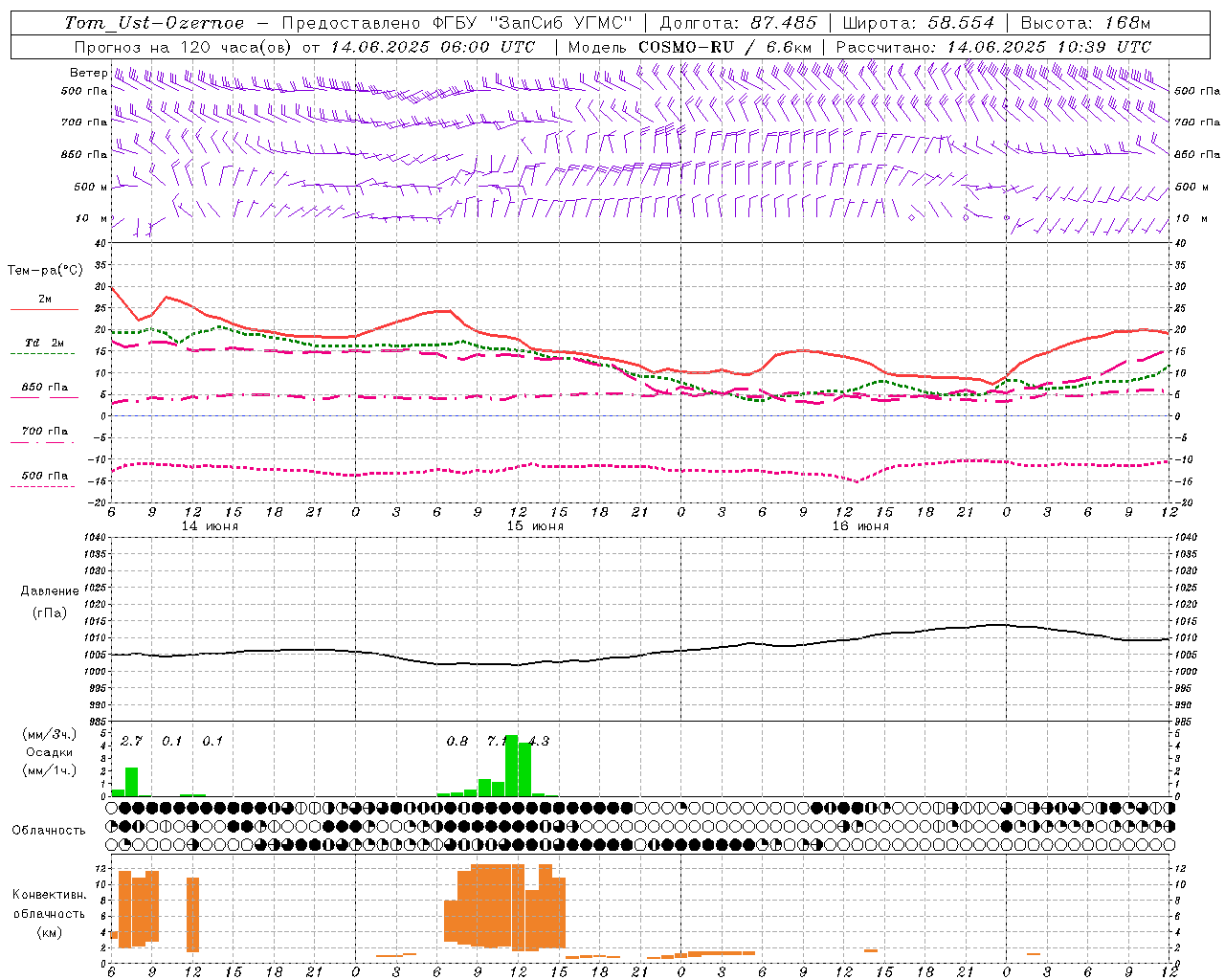
Task: Click the Ветер wind panel label
Action: point(88,73)
